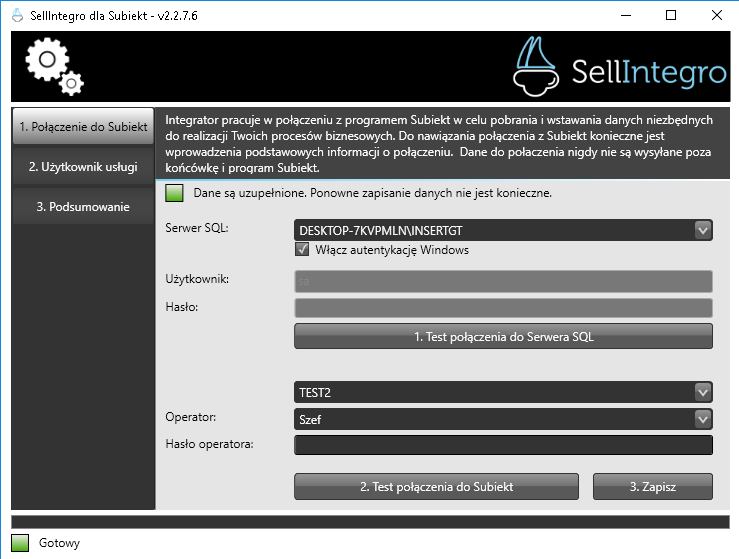Open the 2. Użytkownik usługi tab

[83, 167]
